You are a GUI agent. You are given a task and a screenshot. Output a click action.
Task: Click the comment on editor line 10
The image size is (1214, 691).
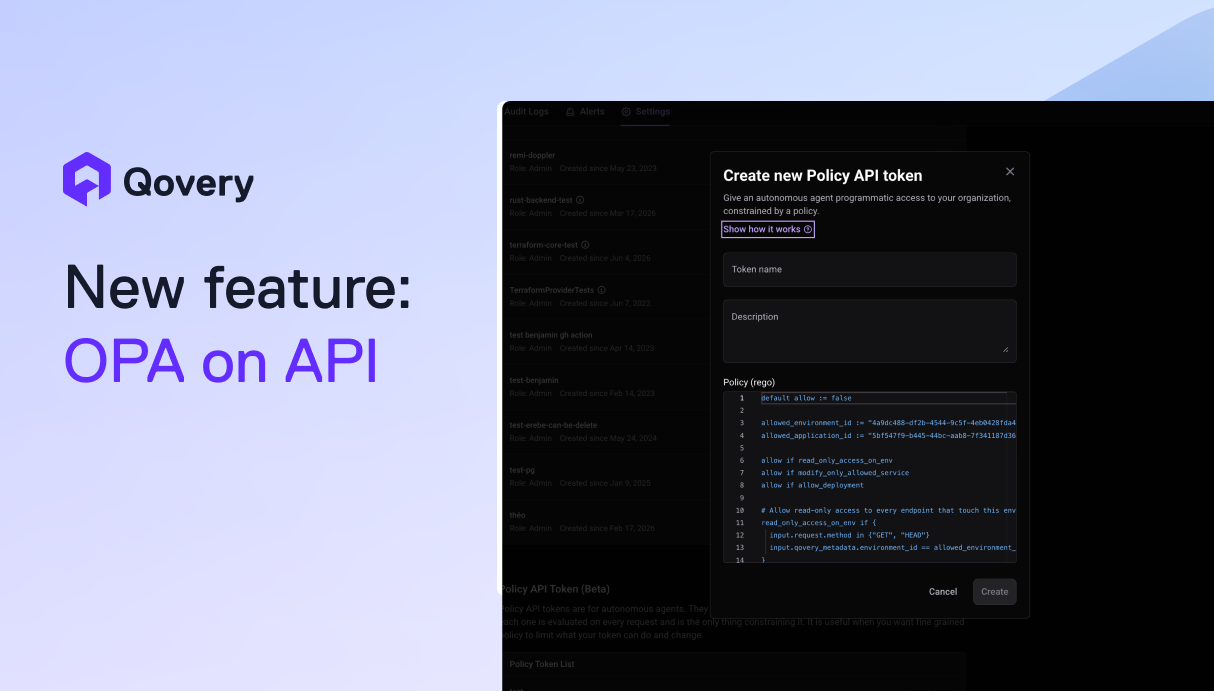[x=888, y=510]
